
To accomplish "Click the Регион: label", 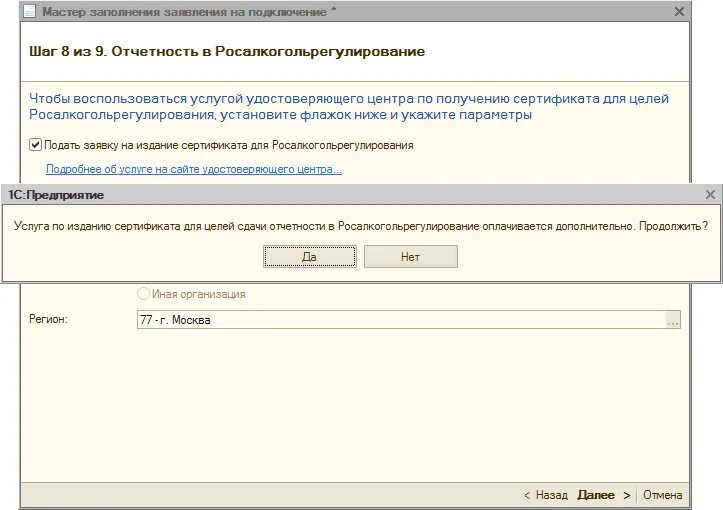I will 48,319.
